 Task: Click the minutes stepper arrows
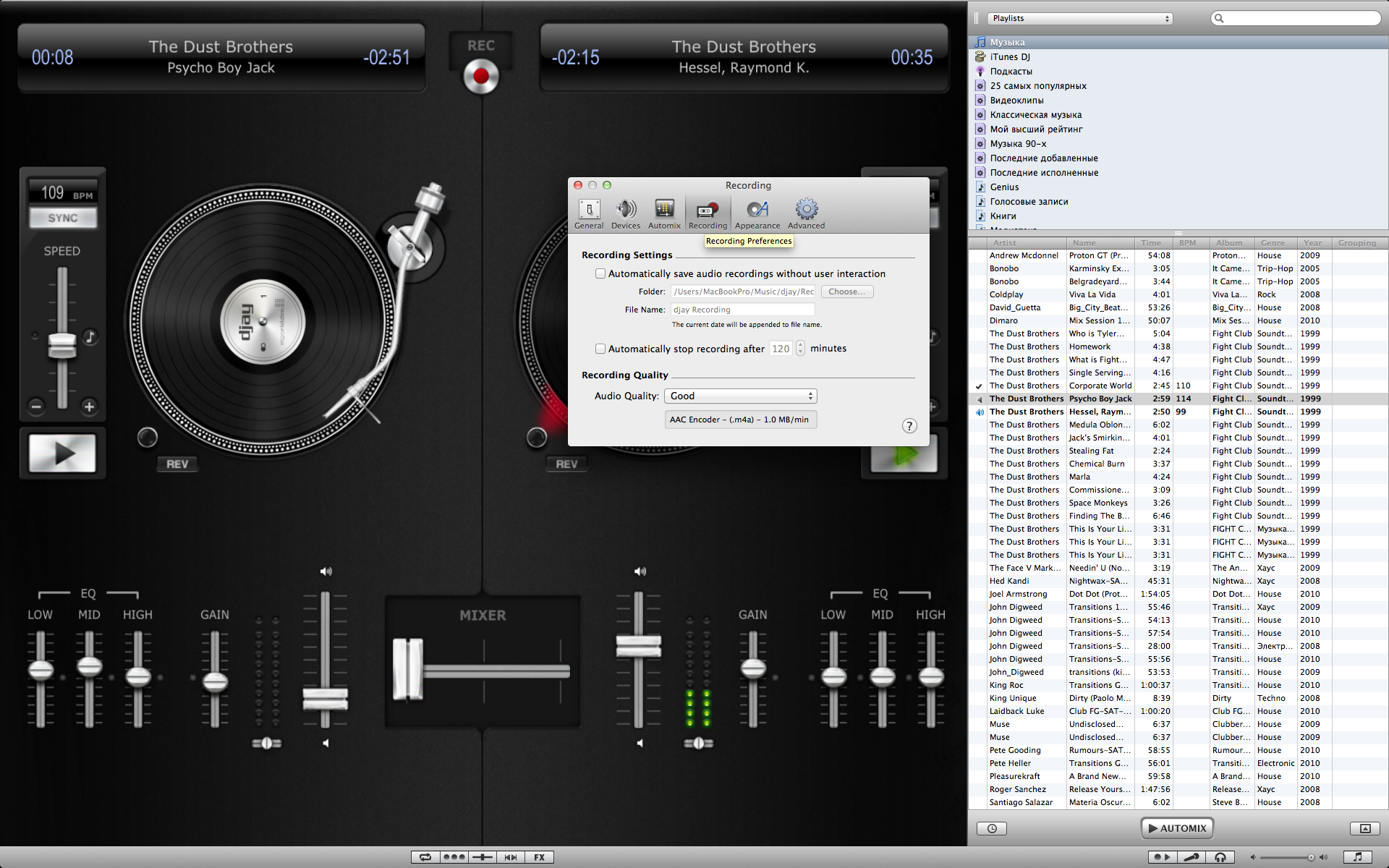click(x=800, y=349)
